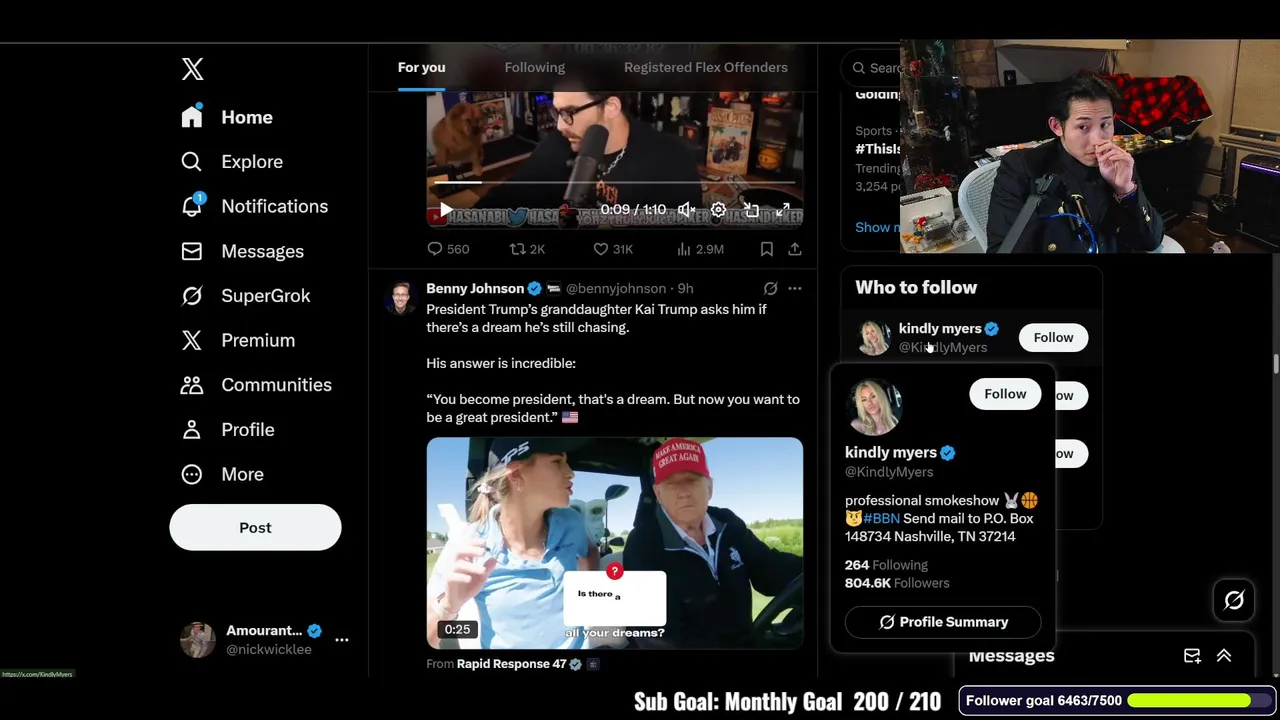Open Communities in the sidebar
This screenshot has height=720, width=1280.
[x=257, y=385]
